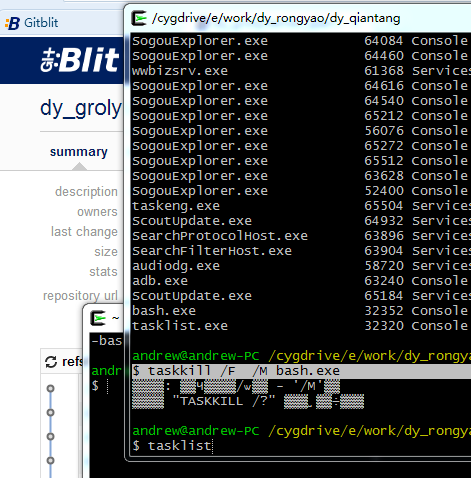The image size is (471, 478).
Task: Click the $ prompt in the background ~ terminal
Action: [x=95, y=386]
